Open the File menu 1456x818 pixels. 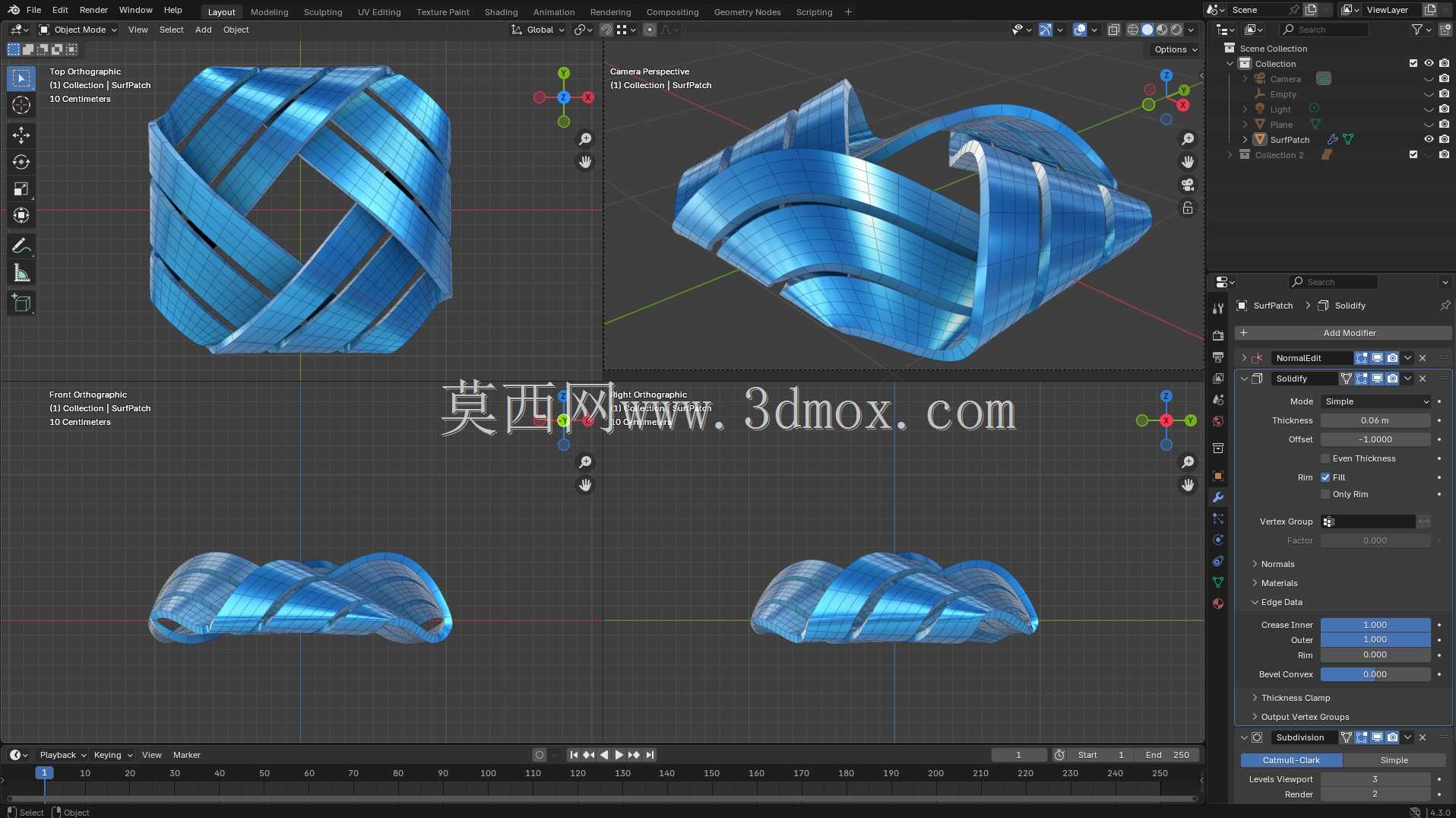[x=33, y=10]
